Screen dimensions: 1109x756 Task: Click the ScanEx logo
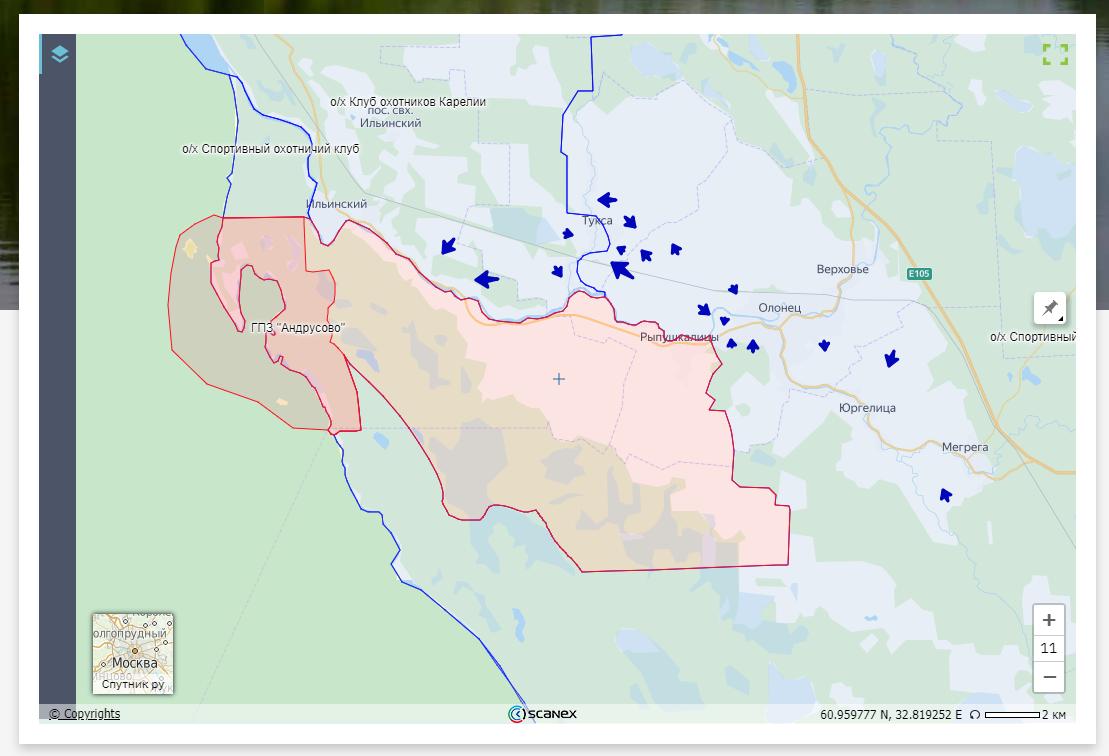point(542,714)
